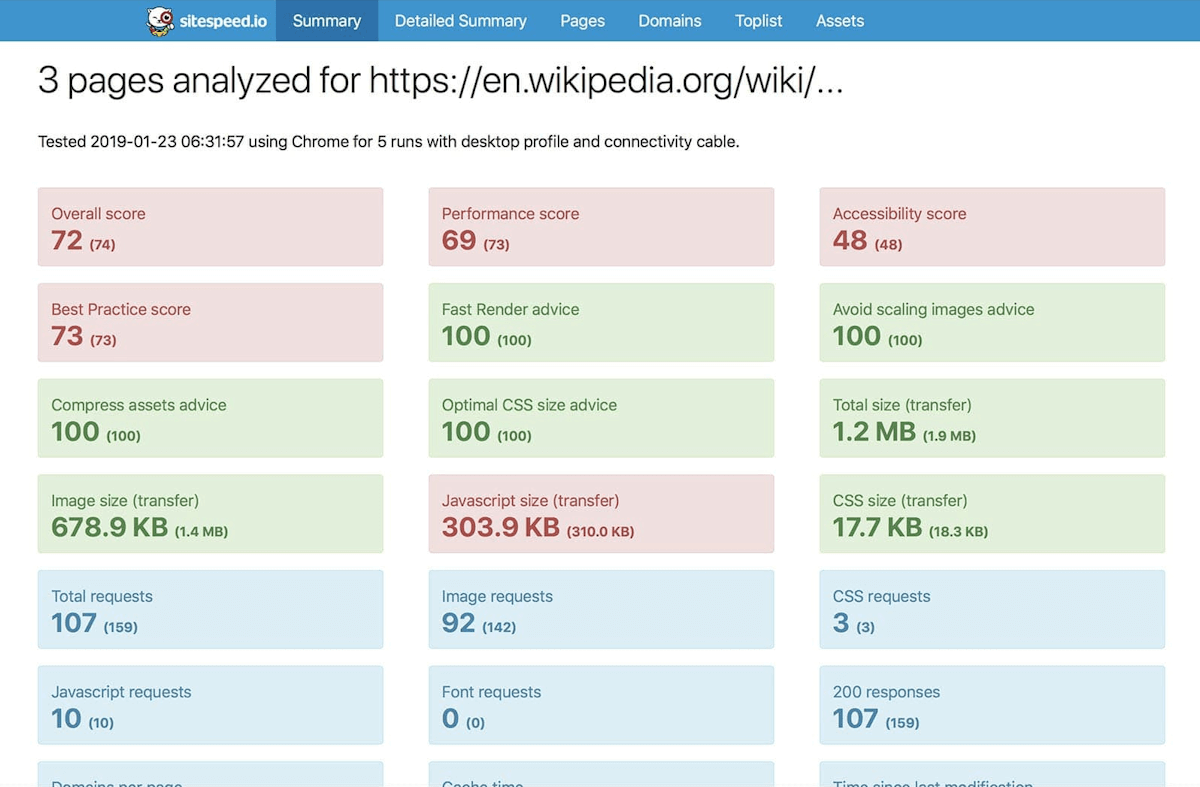
Task: Open the Fast Render advice card
Action: (x=601, y=322)
